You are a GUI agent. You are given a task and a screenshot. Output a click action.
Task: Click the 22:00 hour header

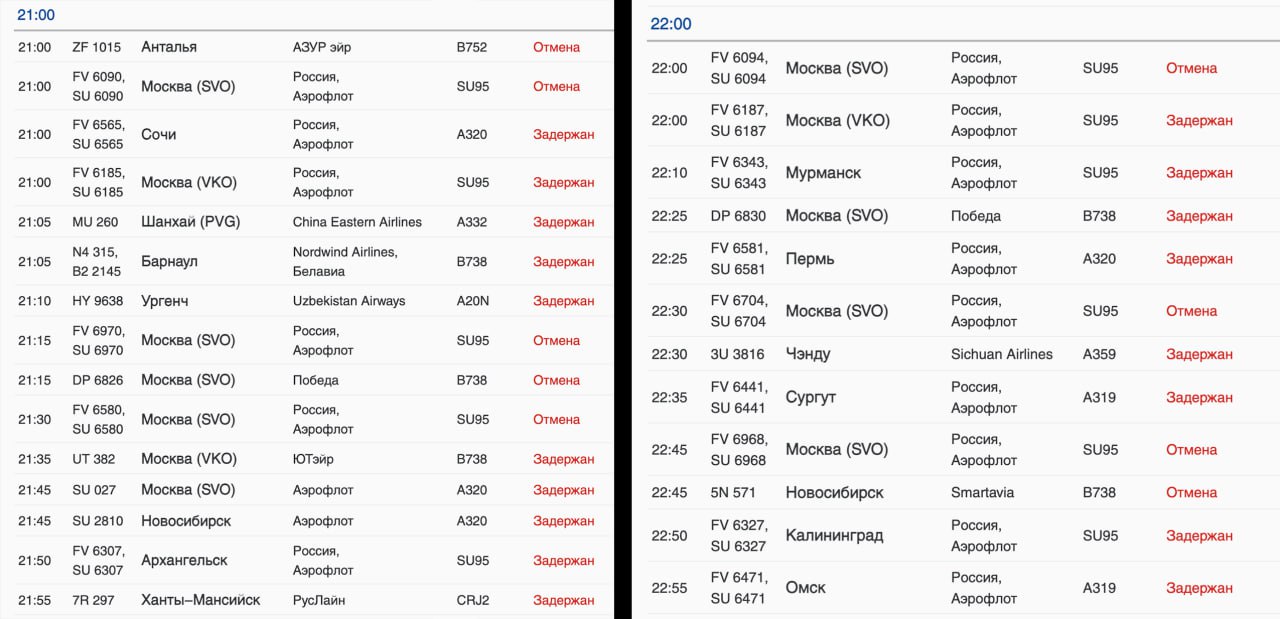(x=670, y=24)
